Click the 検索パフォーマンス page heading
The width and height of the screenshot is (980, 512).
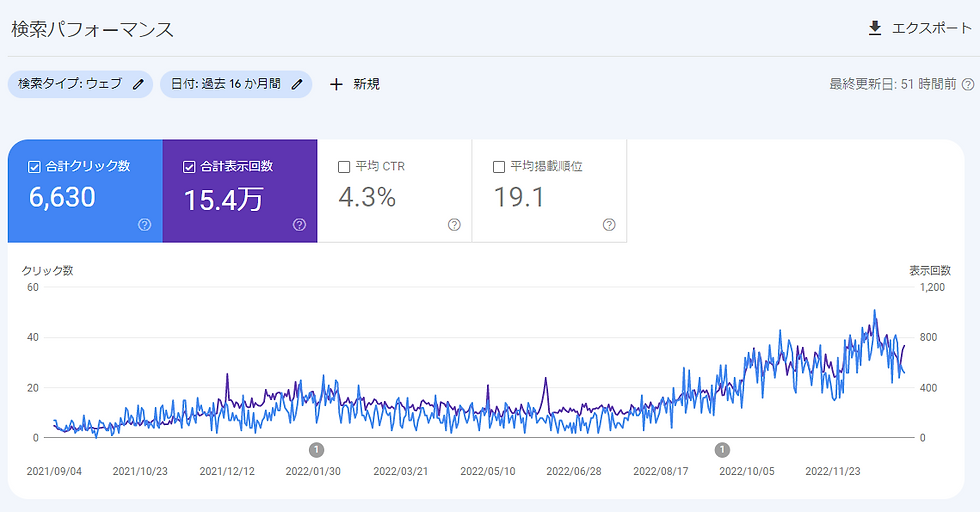click(x=92, y=29)
